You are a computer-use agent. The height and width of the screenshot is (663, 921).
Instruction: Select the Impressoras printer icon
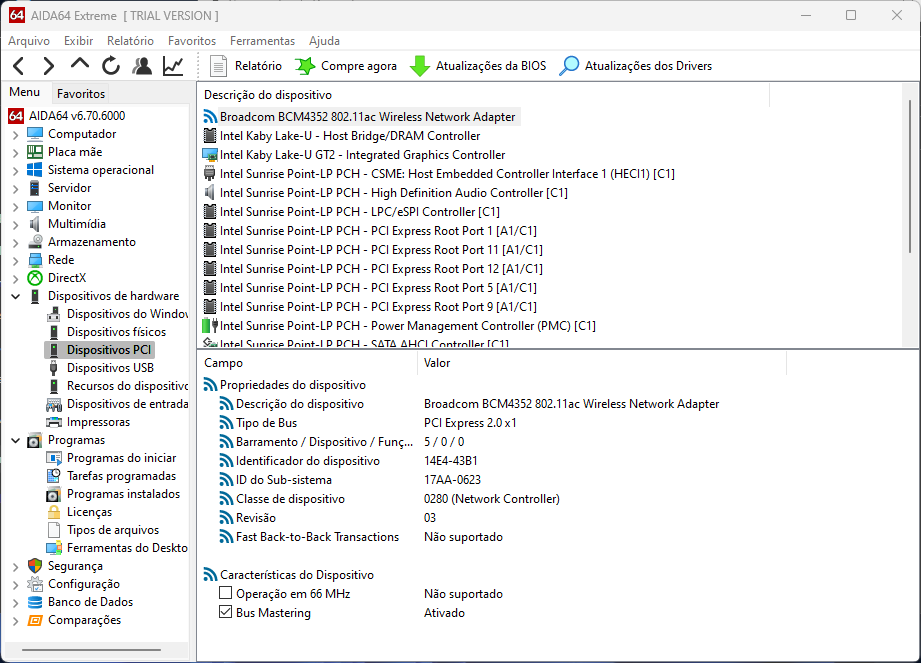pyautogui.click(x=53, y=422)
